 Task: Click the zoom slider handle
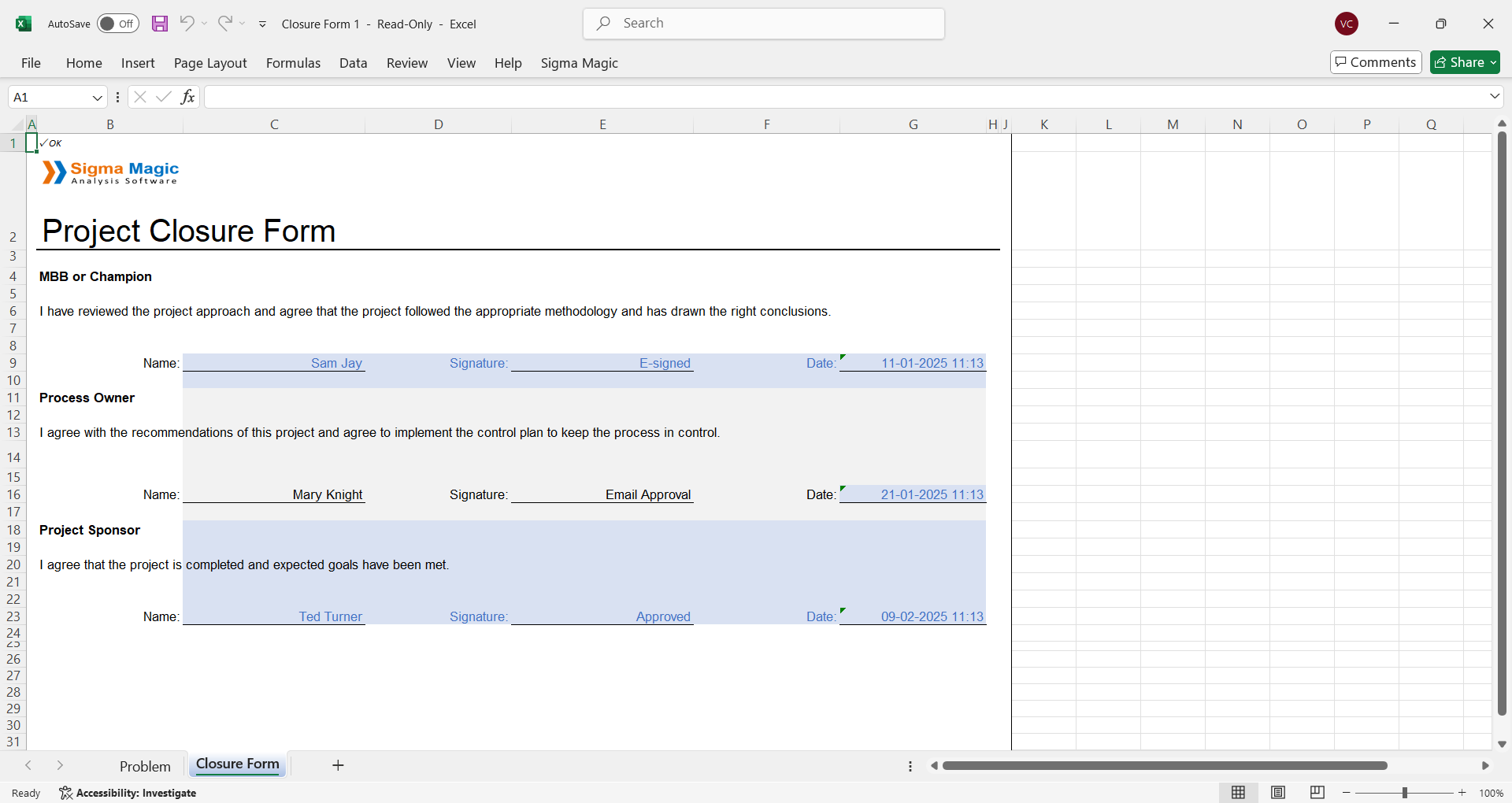(x=1404, y=793)
